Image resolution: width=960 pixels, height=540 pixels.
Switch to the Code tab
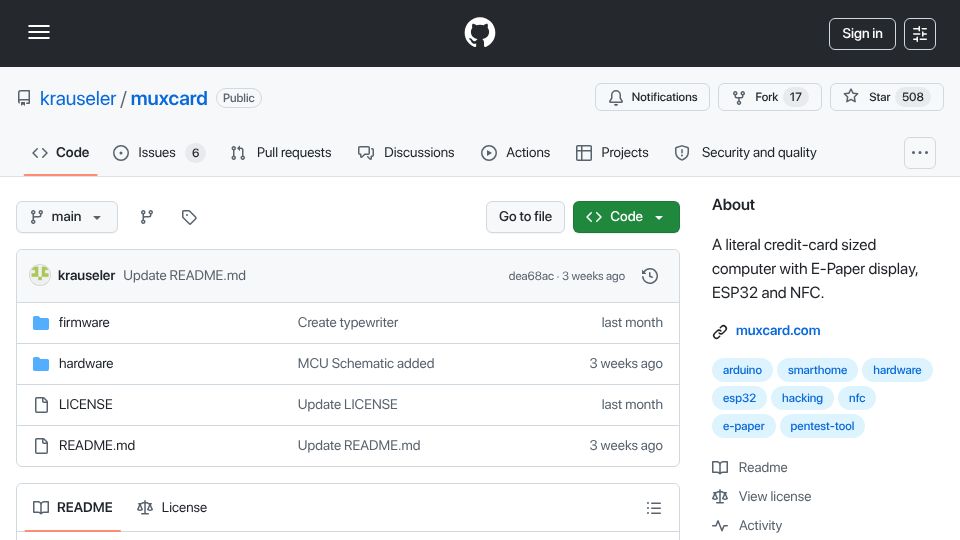[x=61, y=152]
